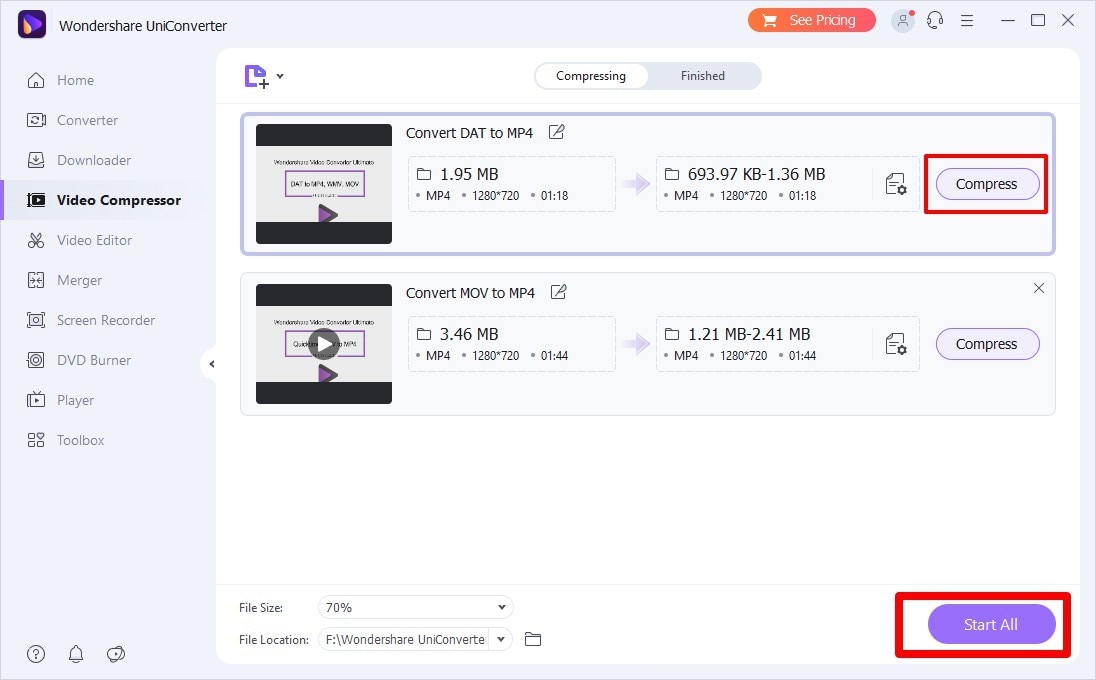Image resolution: width=1096 pixels, height=680 pixels.
Task: Open the File Location path dropdown
Action: (x=500, y=639)
